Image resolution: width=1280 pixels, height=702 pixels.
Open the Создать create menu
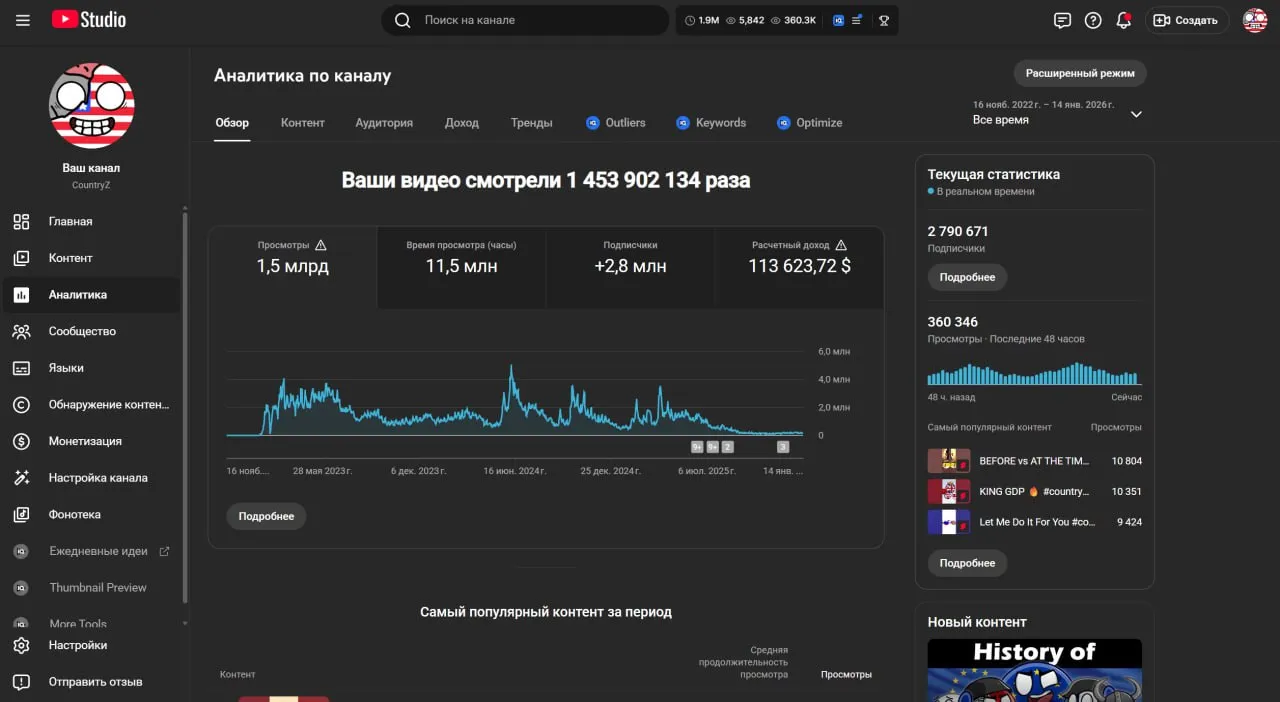click(x=1187, y=20)
